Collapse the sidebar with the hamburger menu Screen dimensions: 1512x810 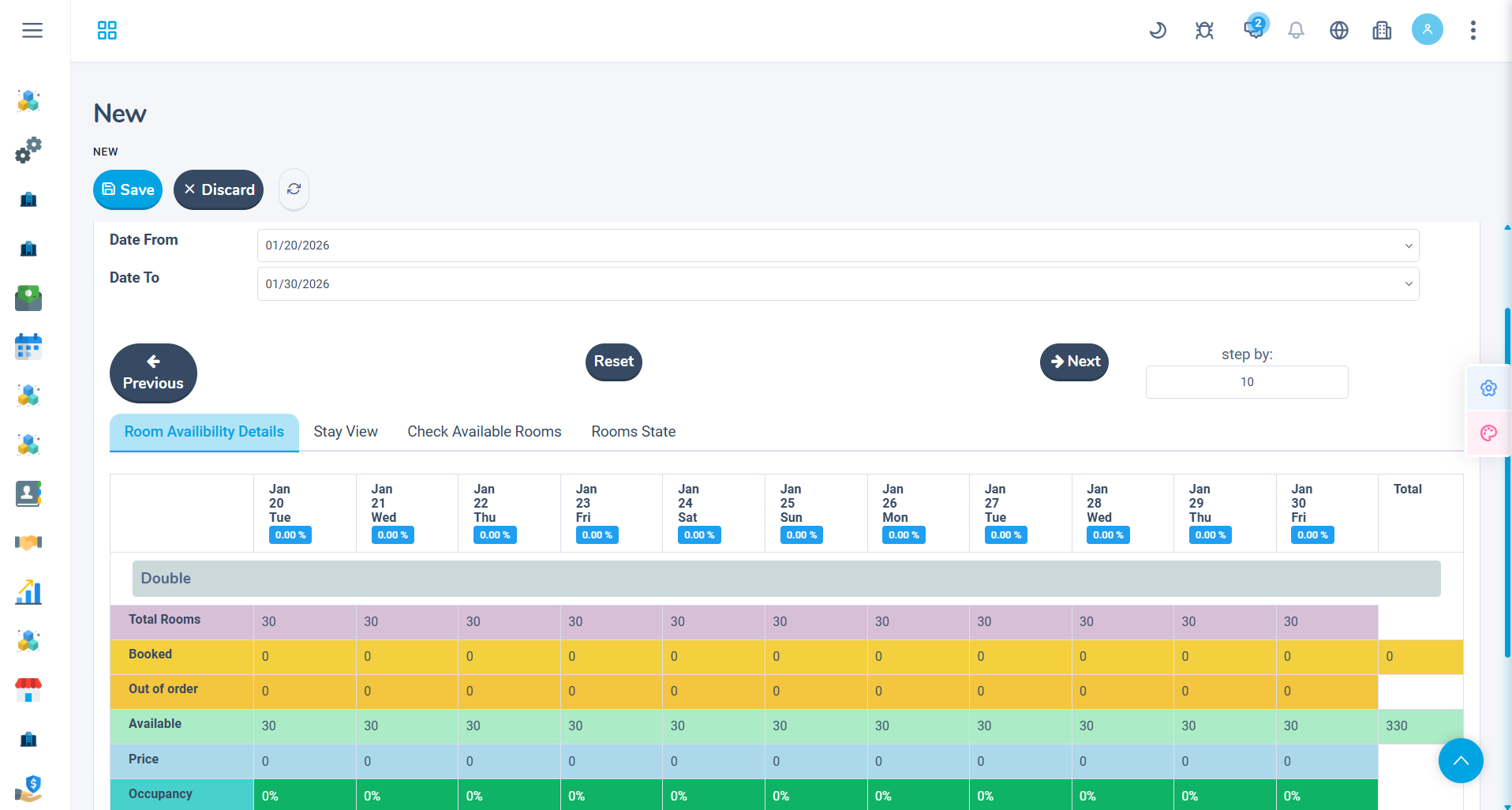tap(32, 30)
